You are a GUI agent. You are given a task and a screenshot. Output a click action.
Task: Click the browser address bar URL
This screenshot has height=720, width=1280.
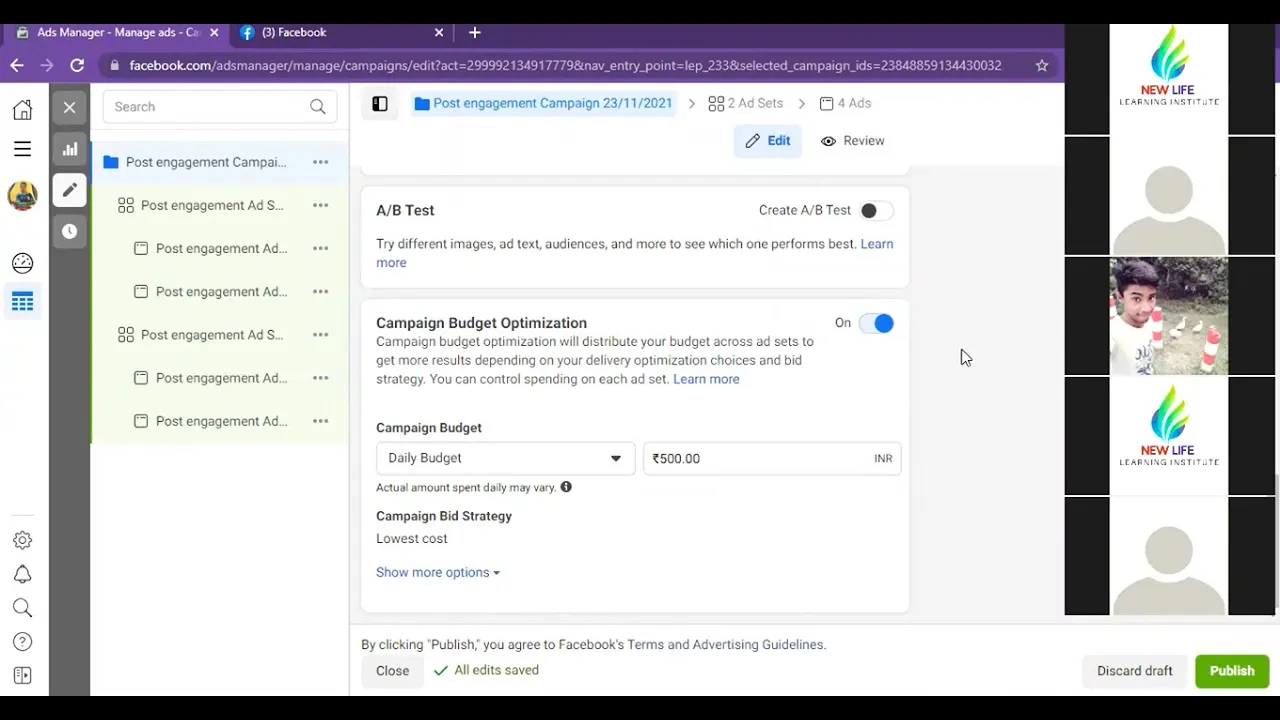coord(565,65)
